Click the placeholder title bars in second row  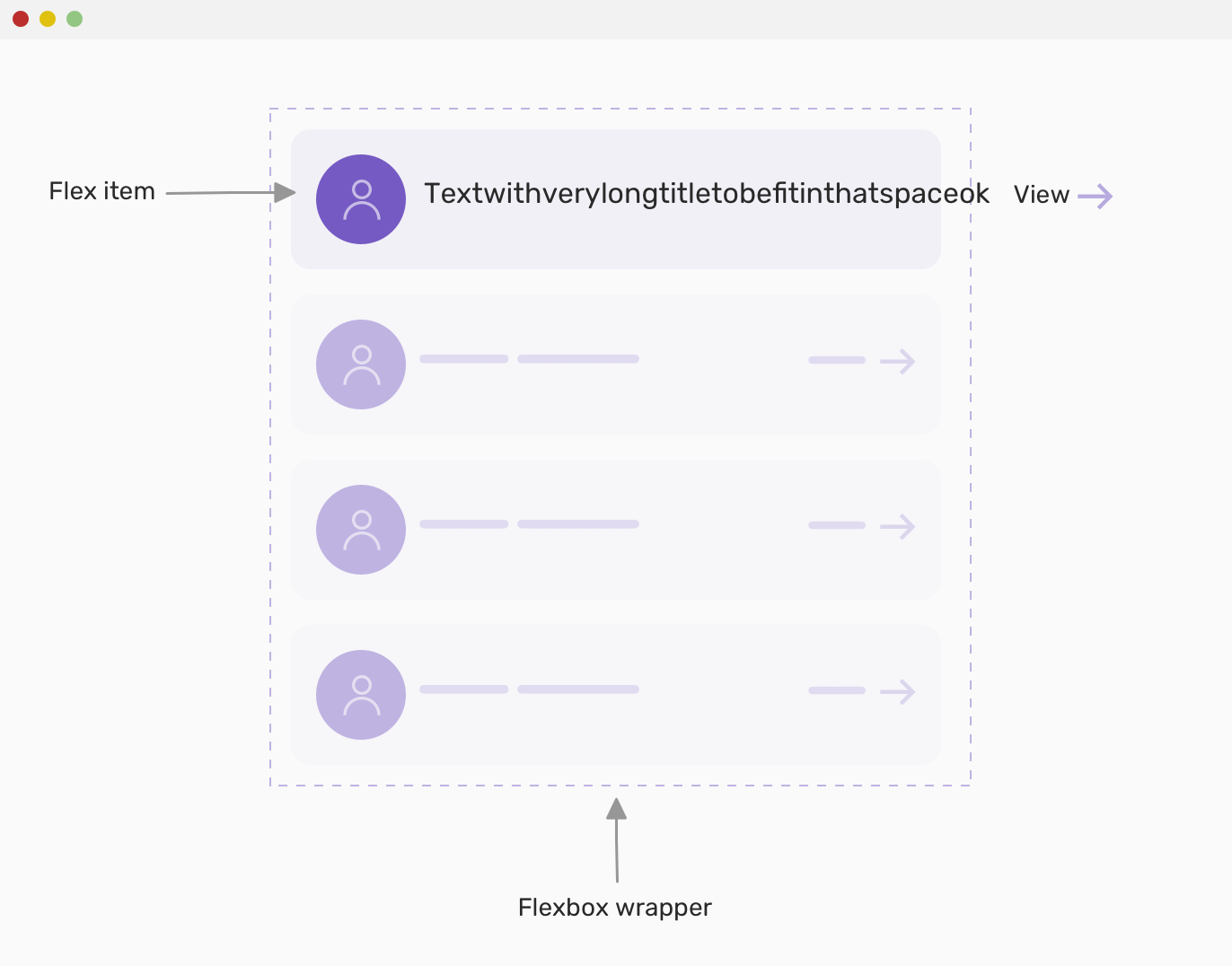tap(529, 359)
